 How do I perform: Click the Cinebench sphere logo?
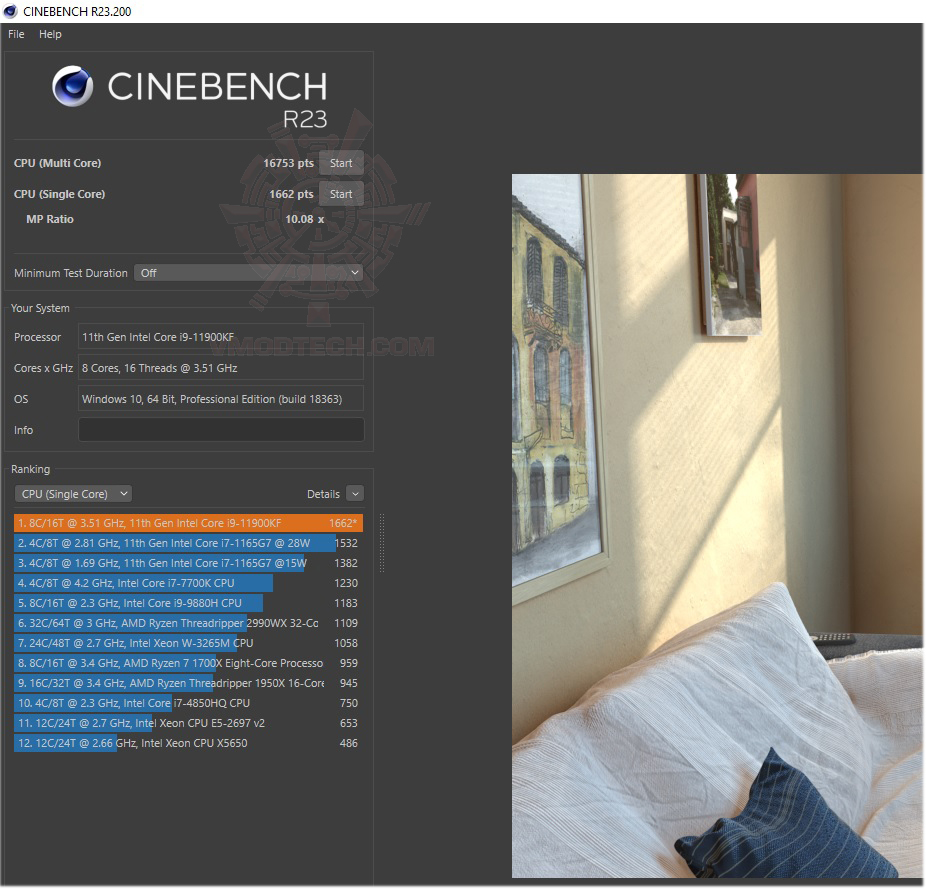(x=73, y=86)
